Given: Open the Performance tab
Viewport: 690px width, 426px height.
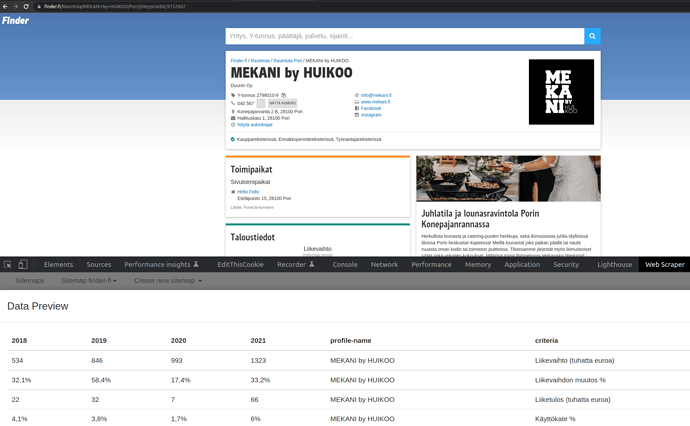Looking at the screenshot, I should coord(431,264).
